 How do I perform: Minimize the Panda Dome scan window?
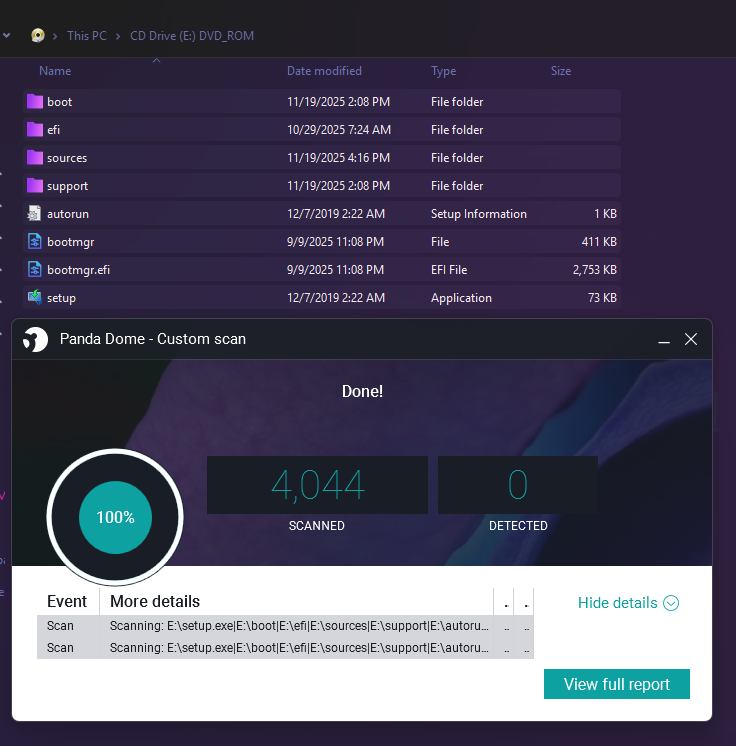tap(664, 340)
